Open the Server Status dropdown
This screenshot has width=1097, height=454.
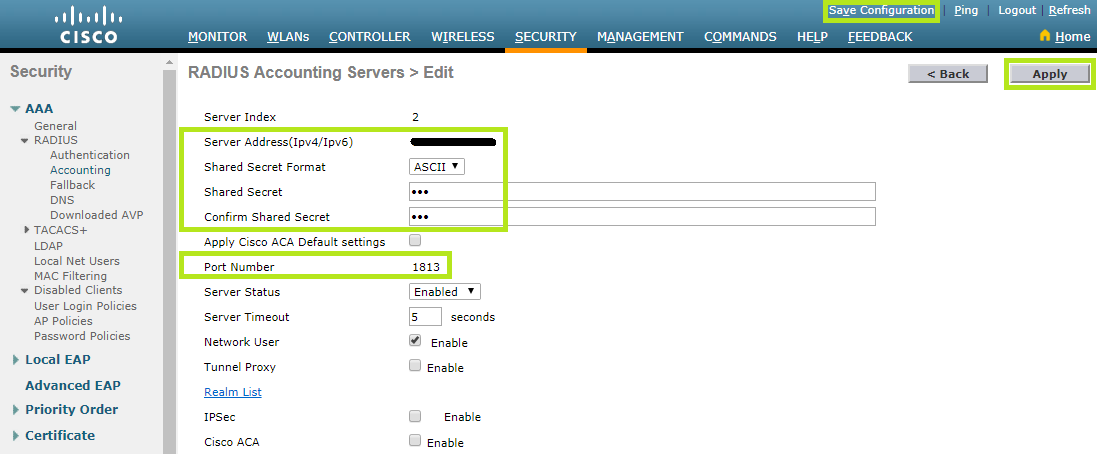point(445,292)
